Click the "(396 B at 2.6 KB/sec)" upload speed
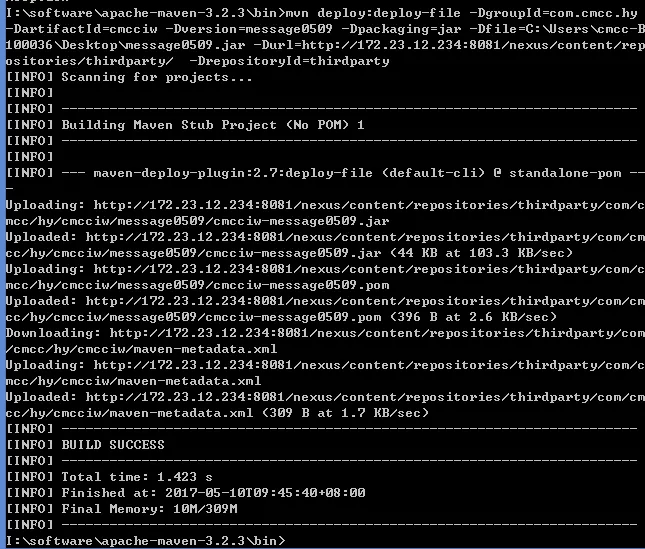The width and height of the screenshot is (645, 549). [474, 317]
